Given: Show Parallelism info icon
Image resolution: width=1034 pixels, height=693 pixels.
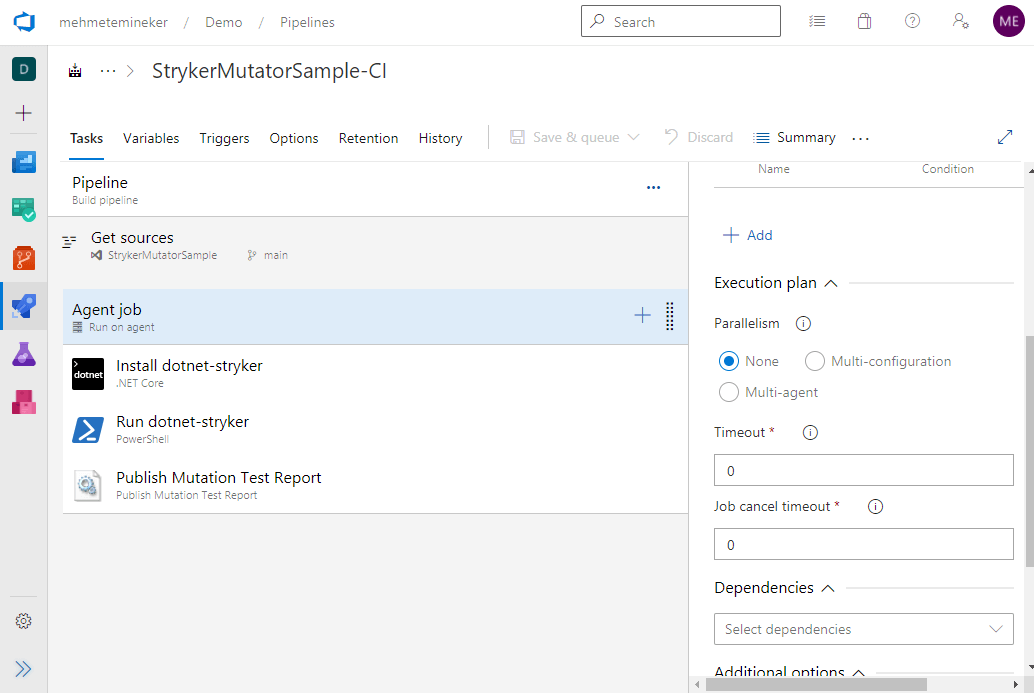Looking at the screenshot, I should tap(803, 324).
